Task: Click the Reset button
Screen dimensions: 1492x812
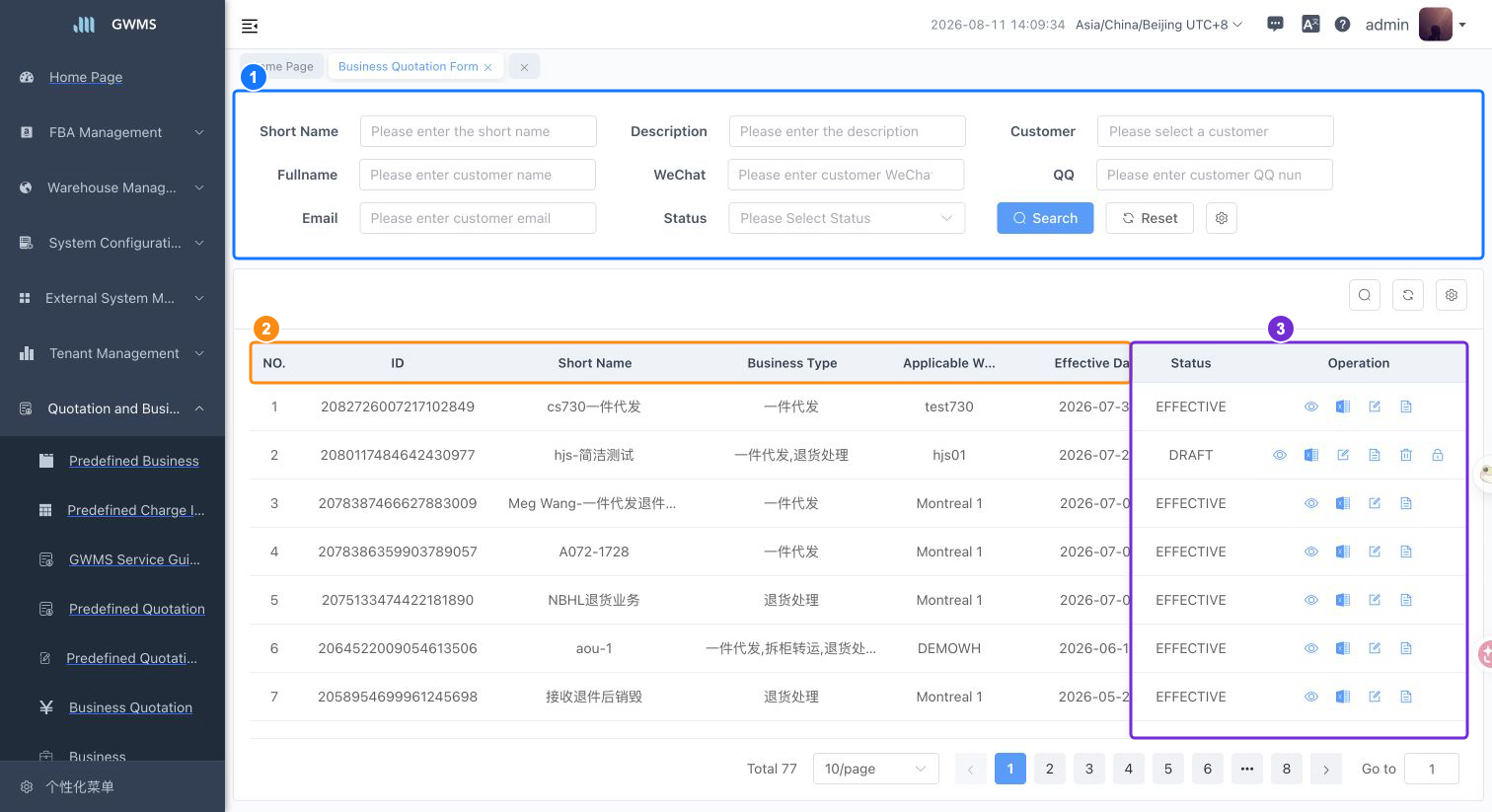Action: click(x=1150, y=218)
